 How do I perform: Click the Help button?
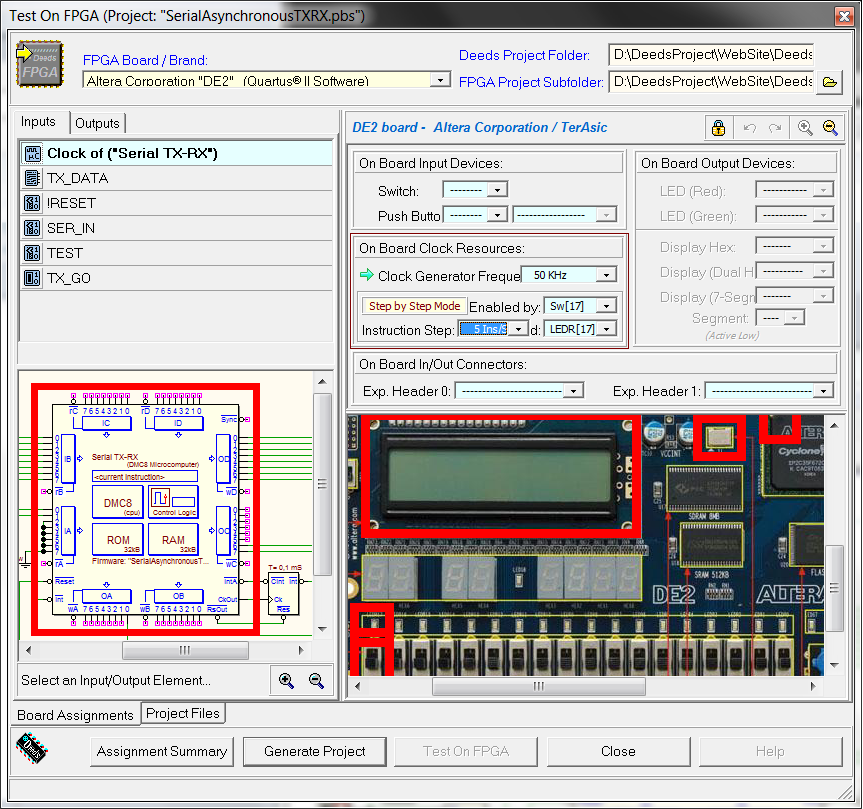point(770,751)
